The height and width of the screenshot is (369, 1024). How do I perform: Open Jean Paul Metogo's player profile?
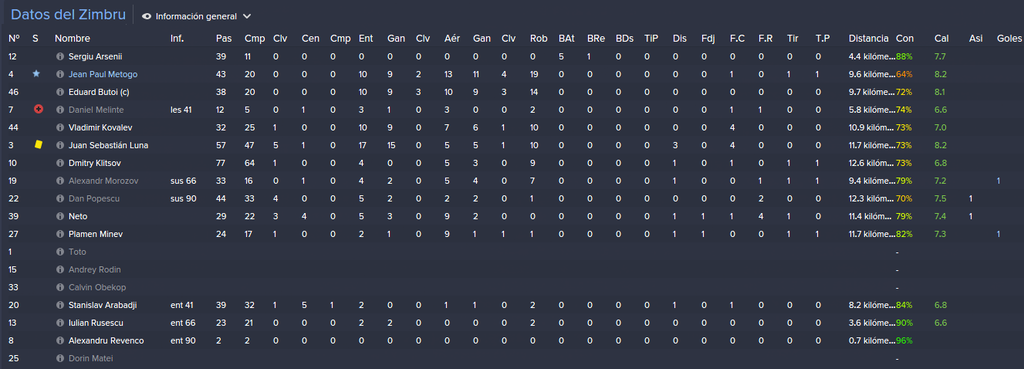103,74
